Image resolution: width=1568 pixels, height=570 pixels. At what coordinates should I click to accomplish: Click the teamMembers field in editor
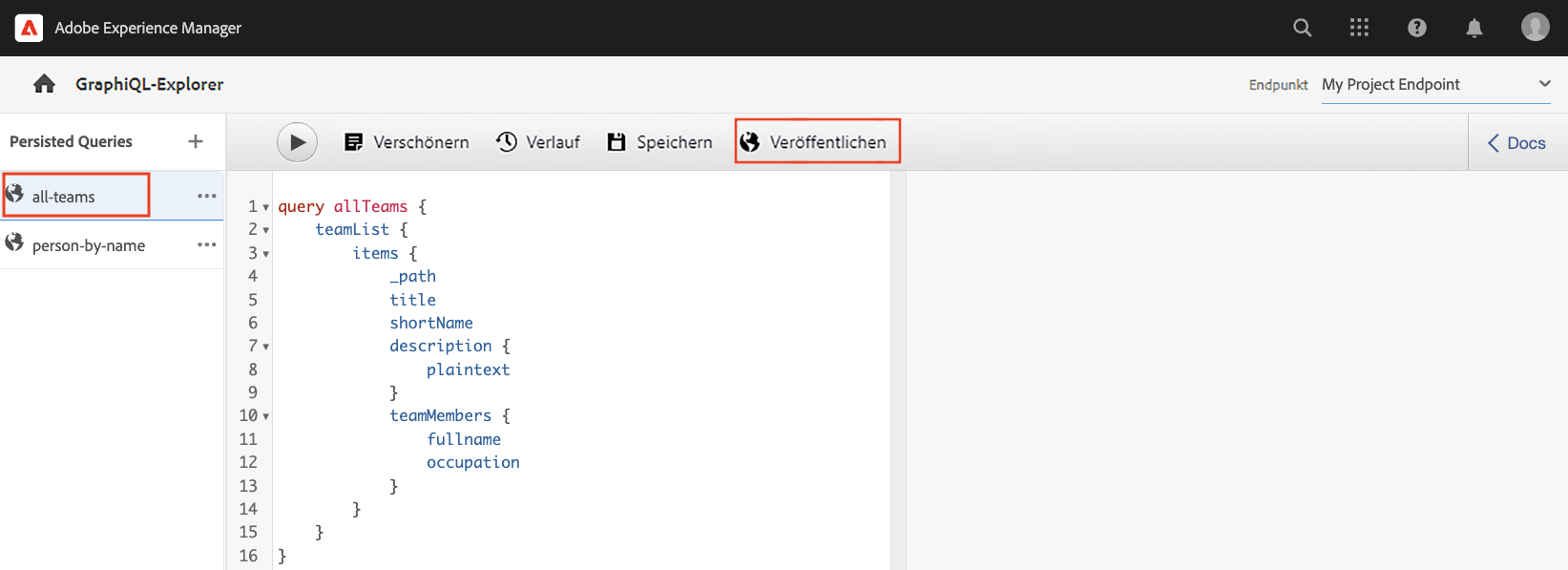pos(441,415)
